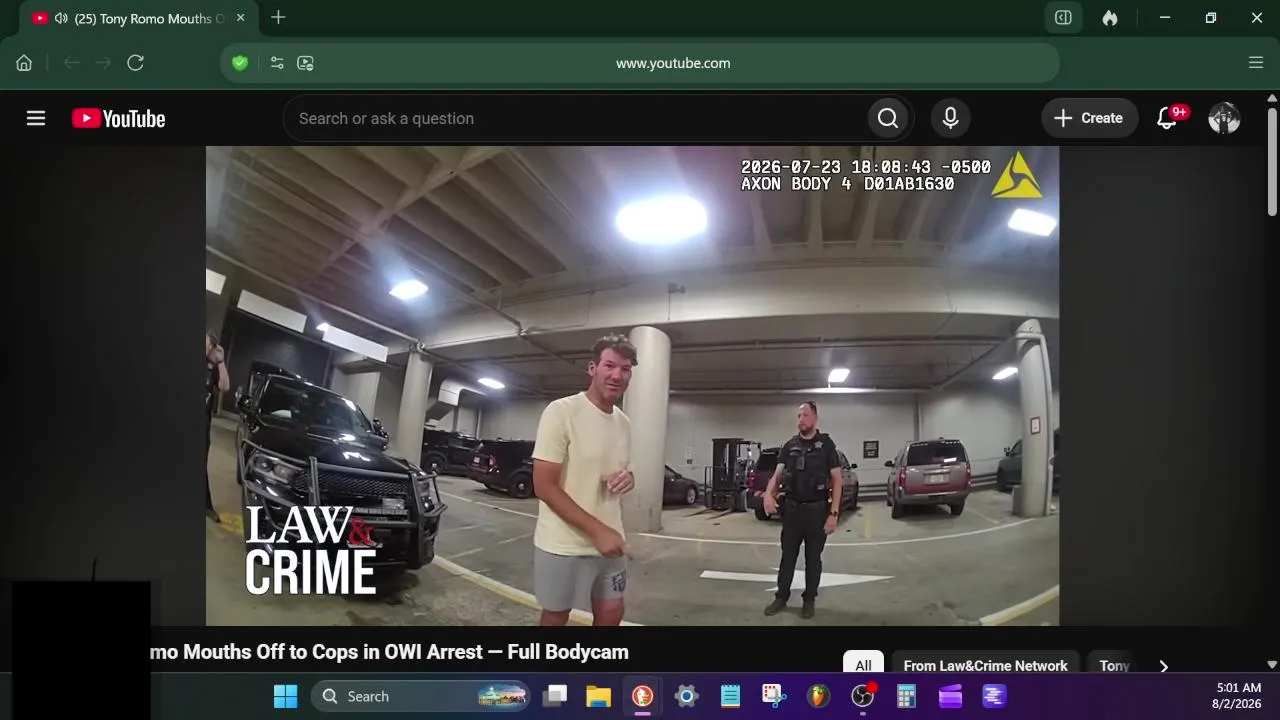Click the Windows taskbar Search box
The height and width of the screenshot is (720, 1280).
[422, 696]
